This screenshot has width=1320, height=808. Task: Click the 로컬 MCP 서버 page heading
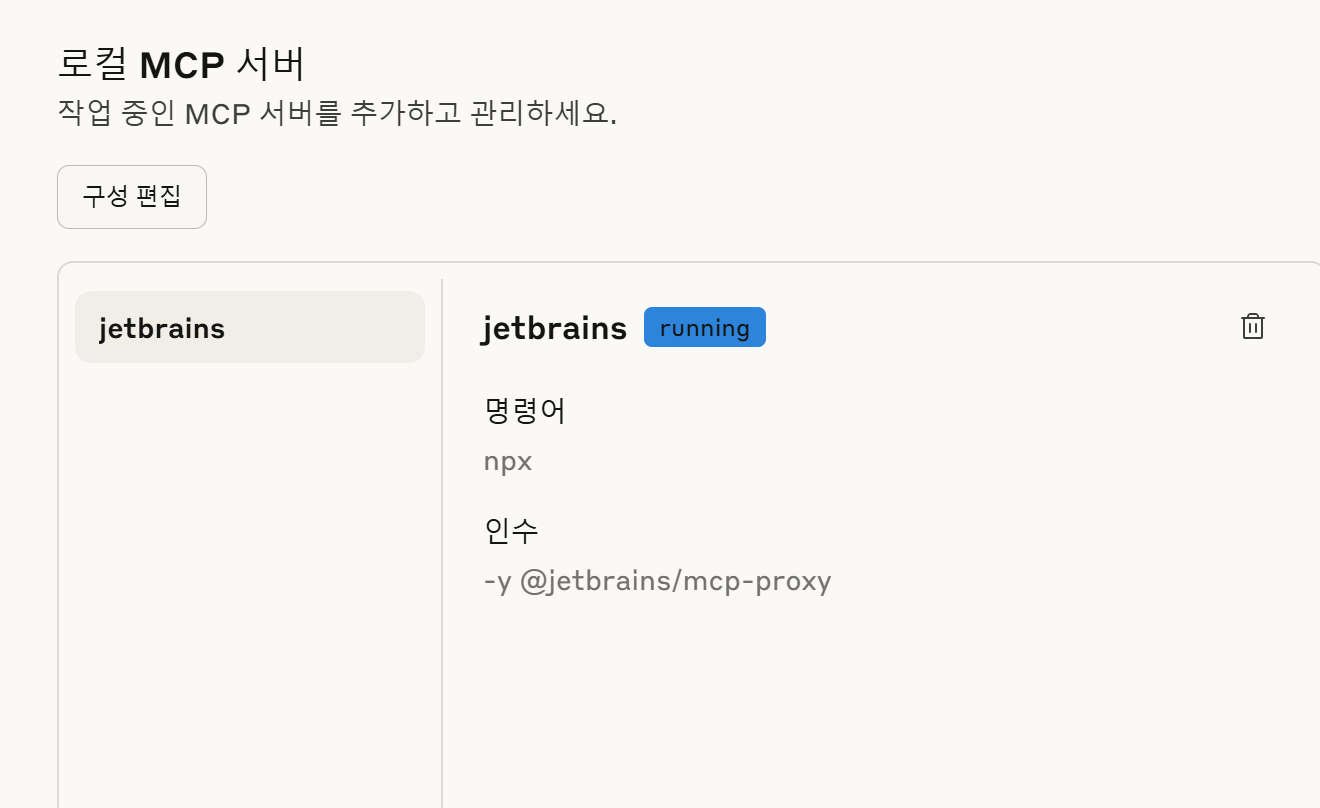pyautogui.click(x=181, y=65)
